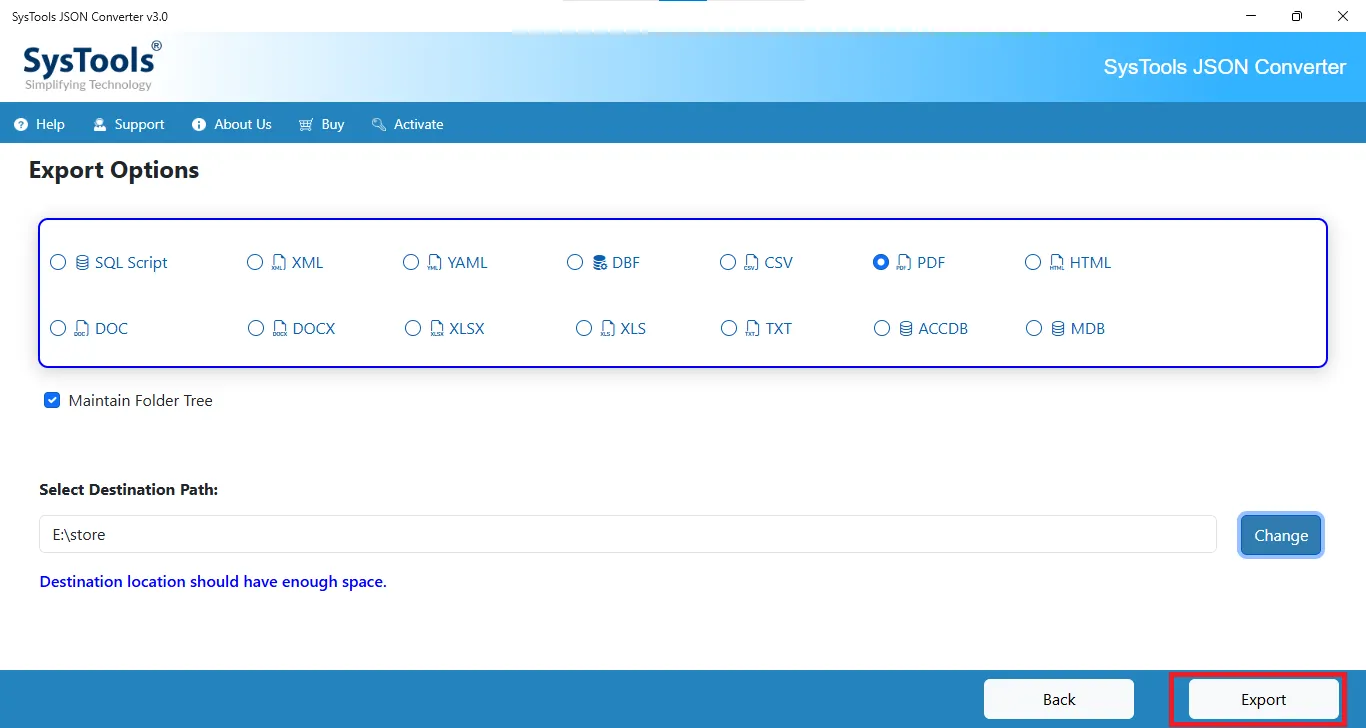Open the About Us menu
Image resolution: width=1366 pixels, height=728 pixels.
click(231, 124)
